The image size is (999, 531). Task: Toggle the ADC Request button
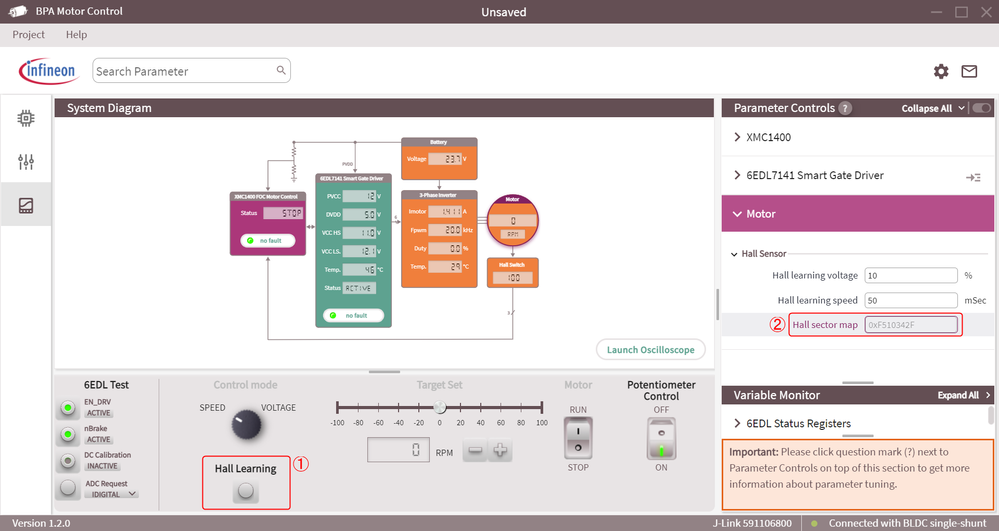[x=68, y=488]
